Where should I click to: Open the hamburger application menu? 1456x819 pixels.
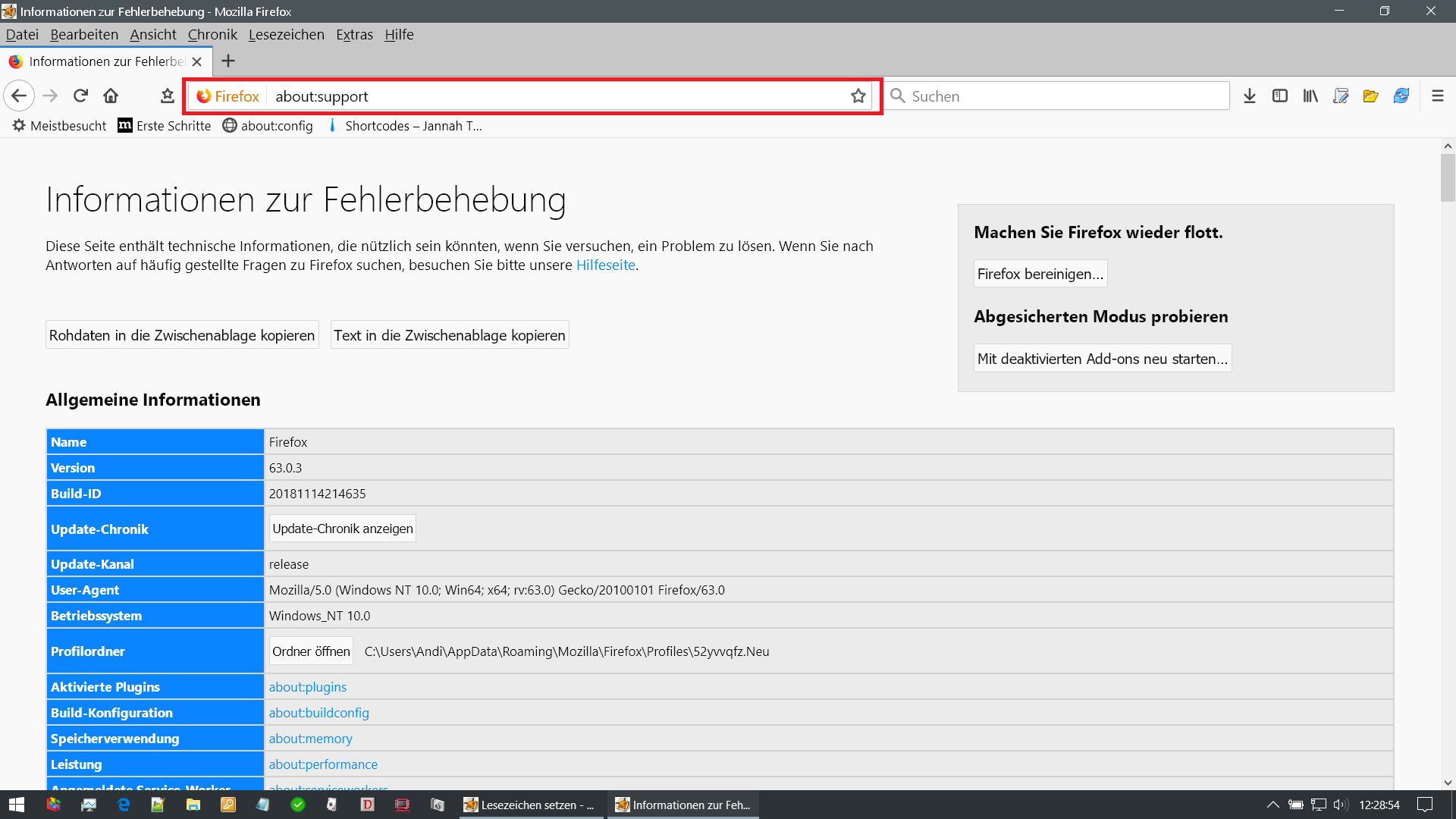pyautogui.click(x=1437, y=96)
